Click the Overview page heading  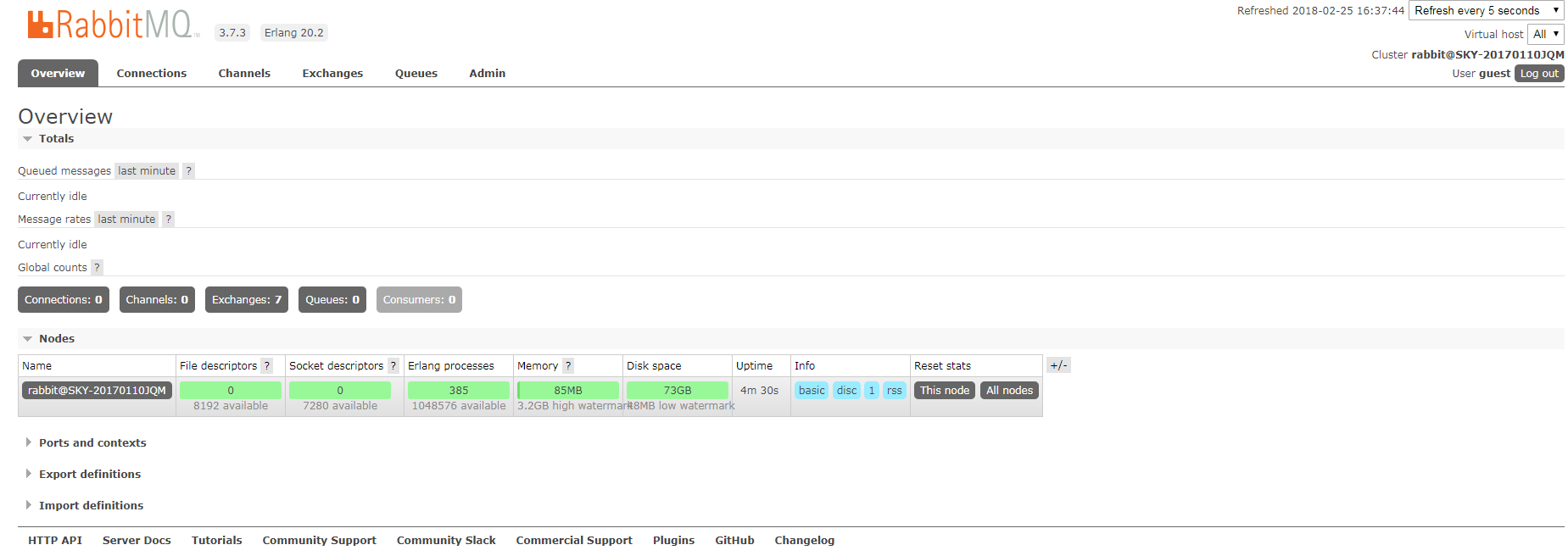pyautogui.click(x=65, y=117)
